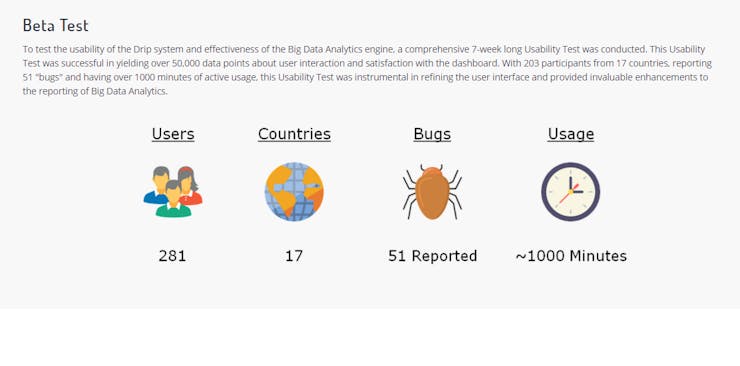Click the red-haired person in the Users icon
740x366 pixels.
pyautogui.click(x=190, y=185)
